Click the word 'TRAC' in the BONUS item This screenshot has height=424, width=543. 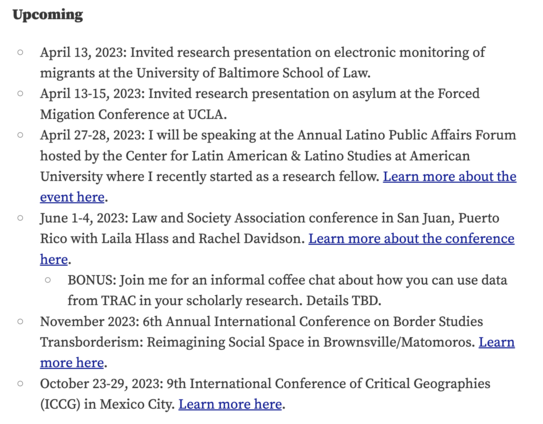click(x=118, y=301)
